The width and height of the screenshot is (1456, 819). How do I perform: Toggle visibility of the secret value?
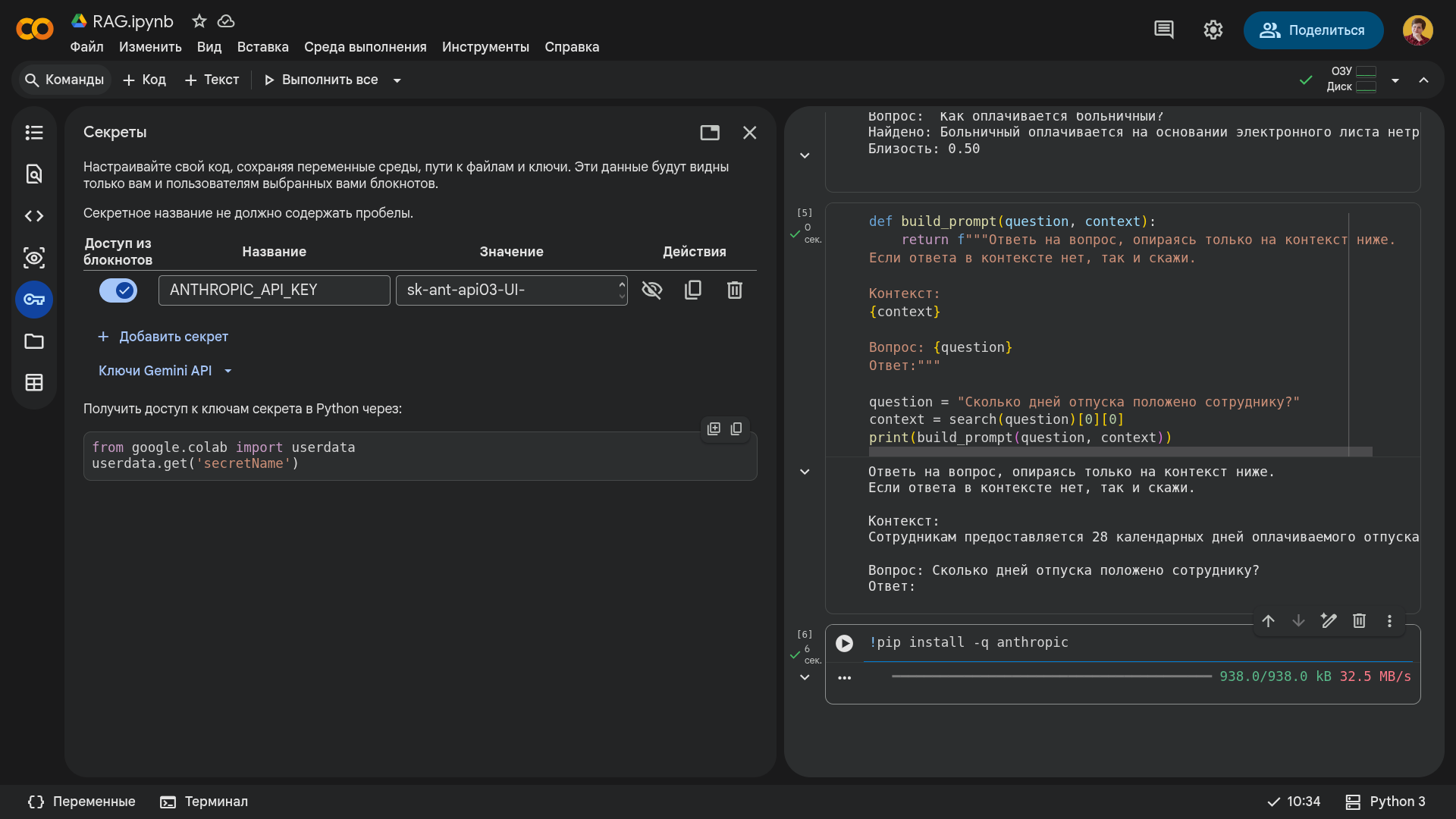(652, 290)
